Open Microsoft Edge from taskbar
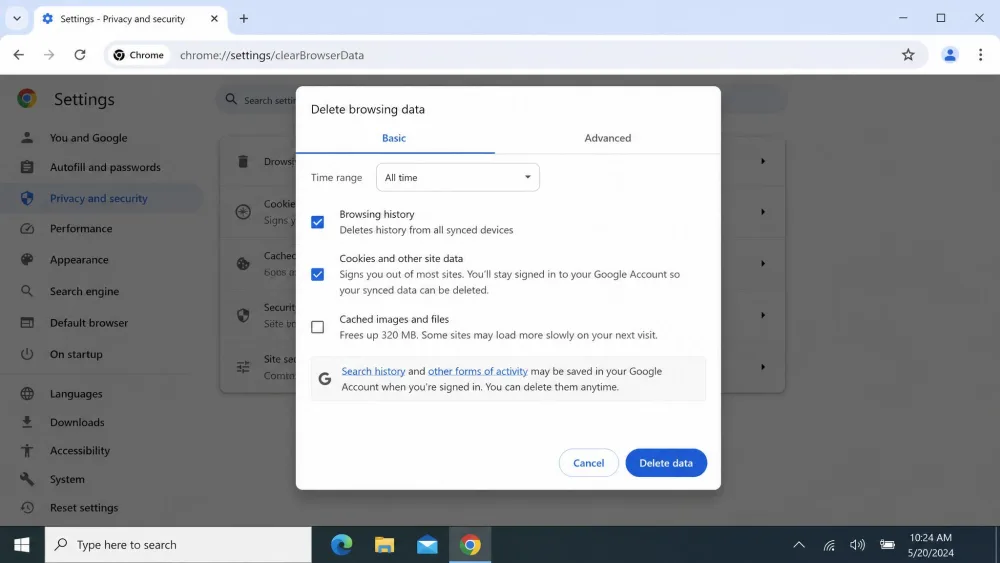This screenshot has height=563, width=1000. click(341, 545)
